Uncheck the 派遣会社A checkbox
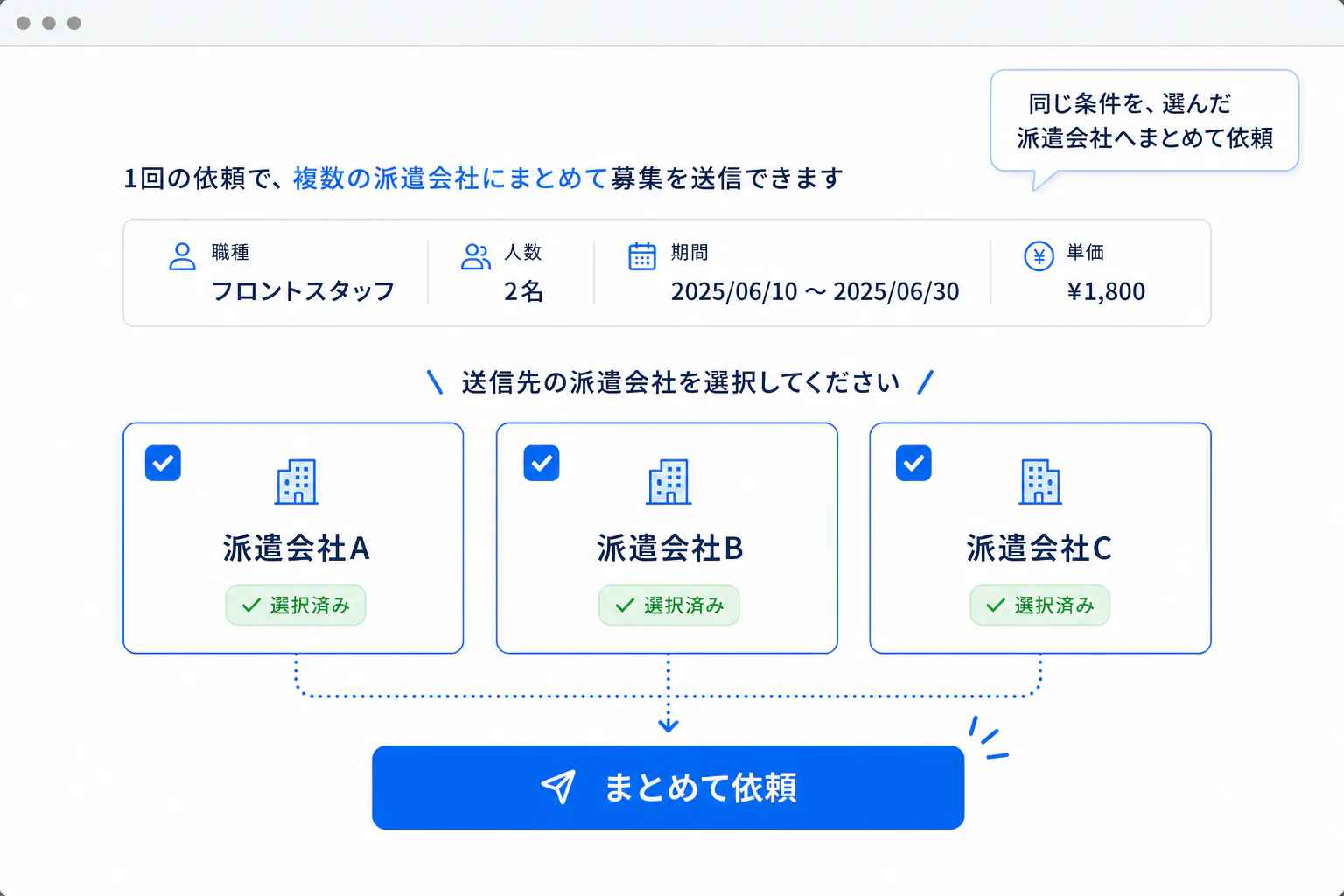 click(163, 463)
